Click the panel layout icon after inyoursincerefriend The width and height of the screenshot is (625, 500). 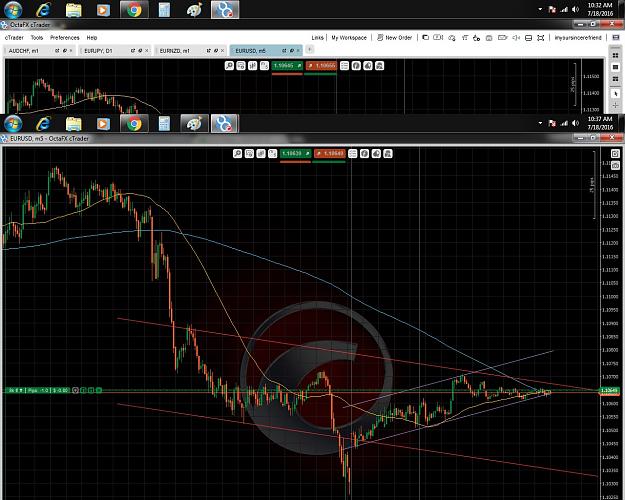[x=615, y=37]
